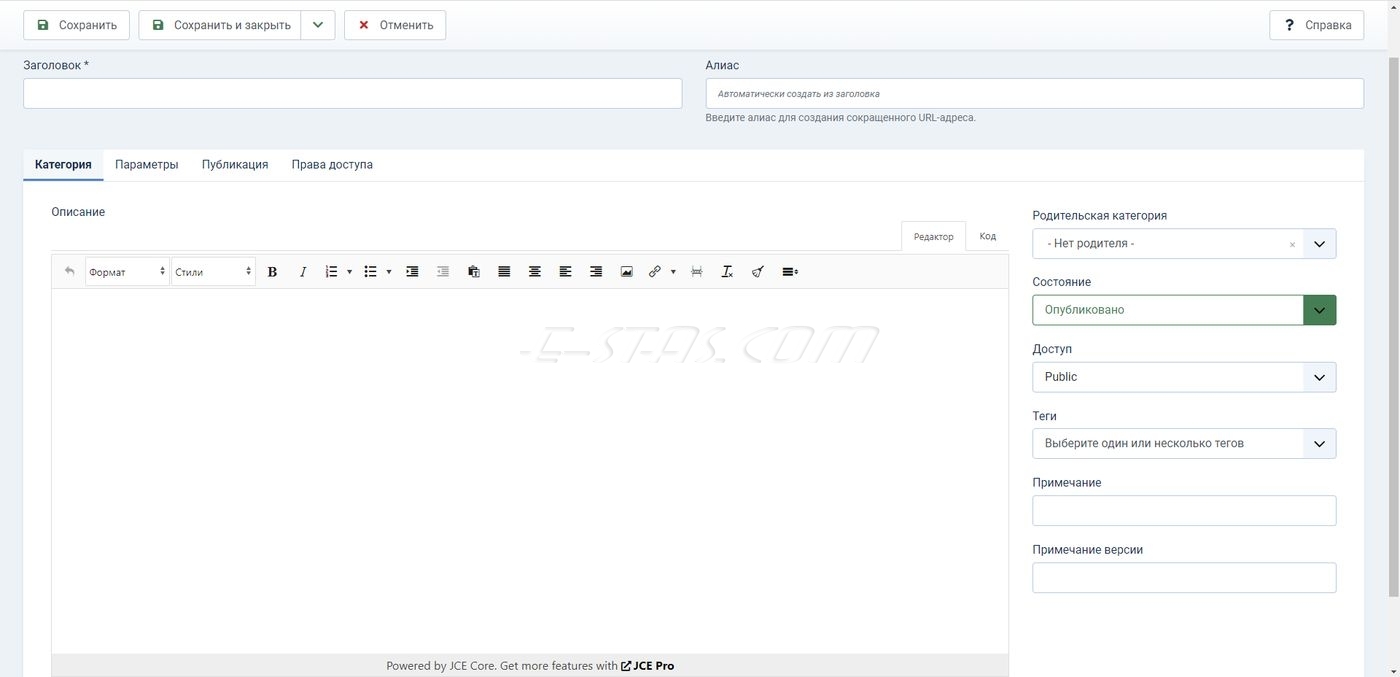Focus the Алиас input field

[x=1034, y=93]
